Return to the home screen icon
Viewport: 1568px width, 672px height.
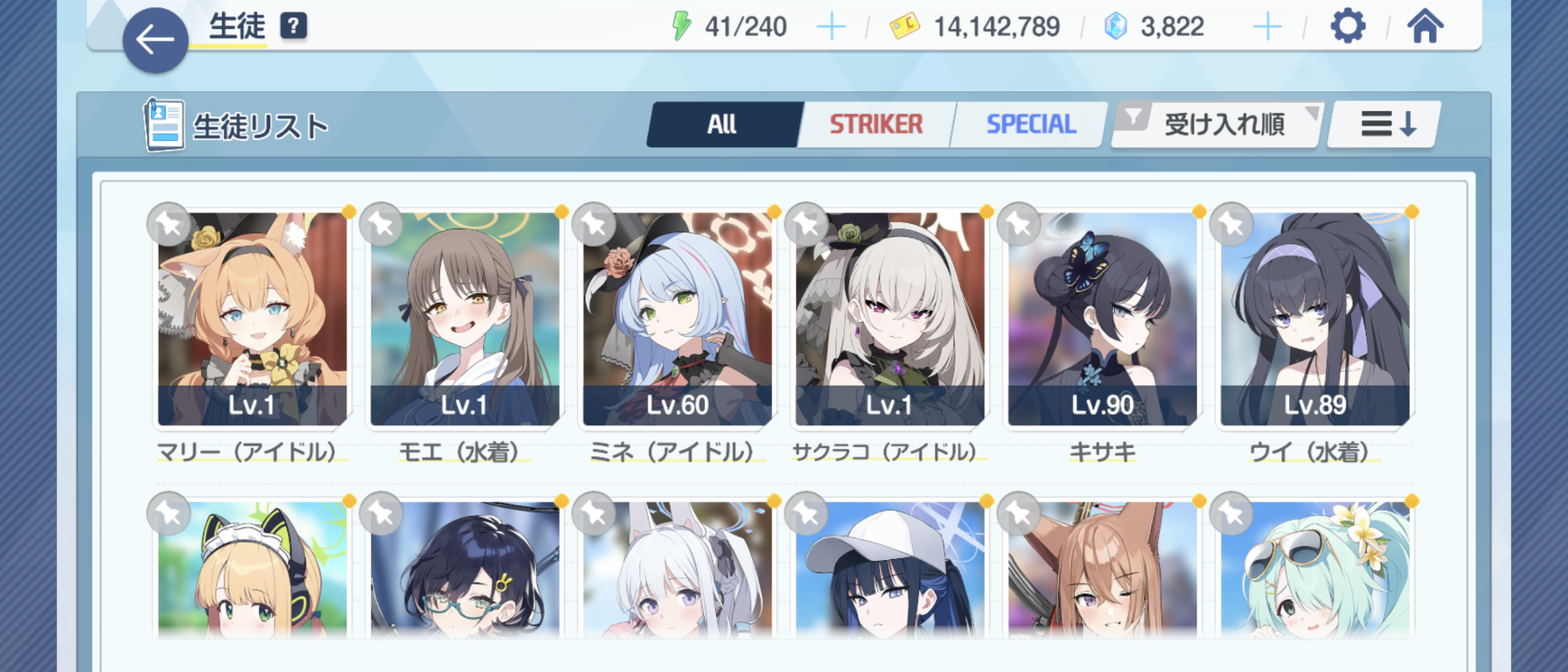pos(1425,26)
